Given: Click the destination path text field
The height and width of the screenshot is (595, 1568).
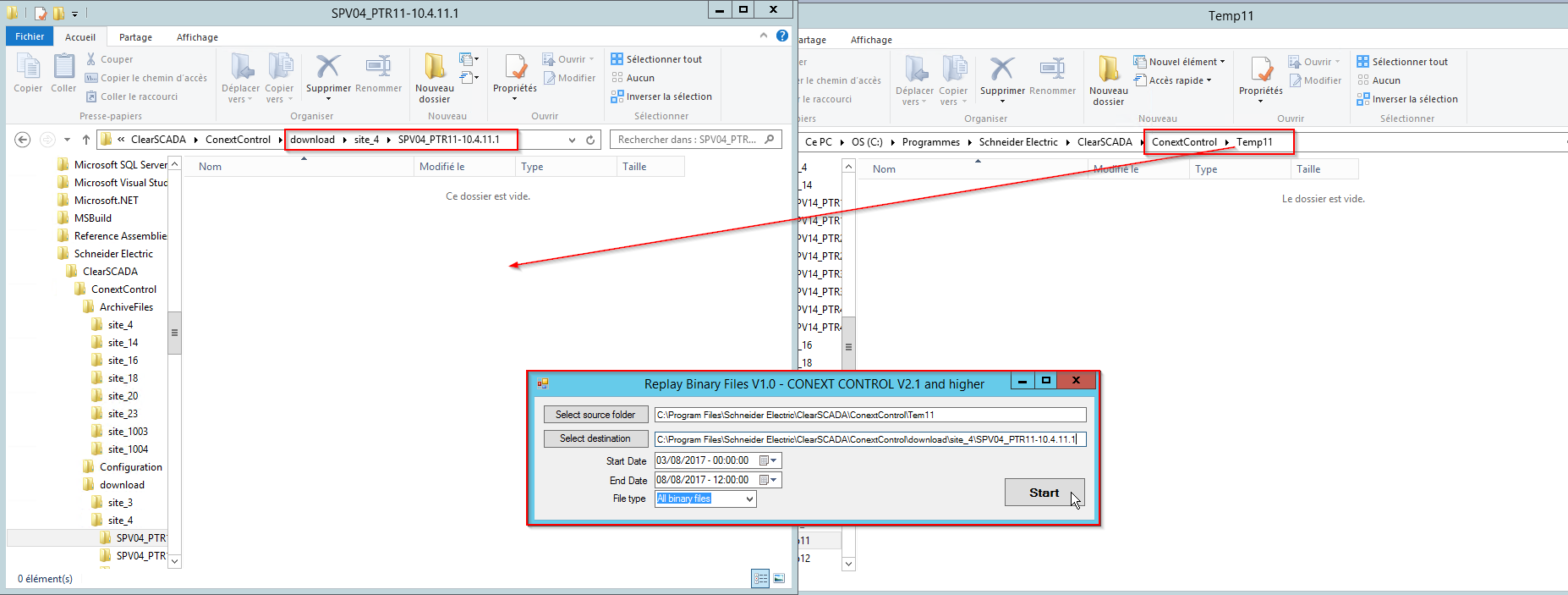Looking at the screenshot, I should coord(869,439).
